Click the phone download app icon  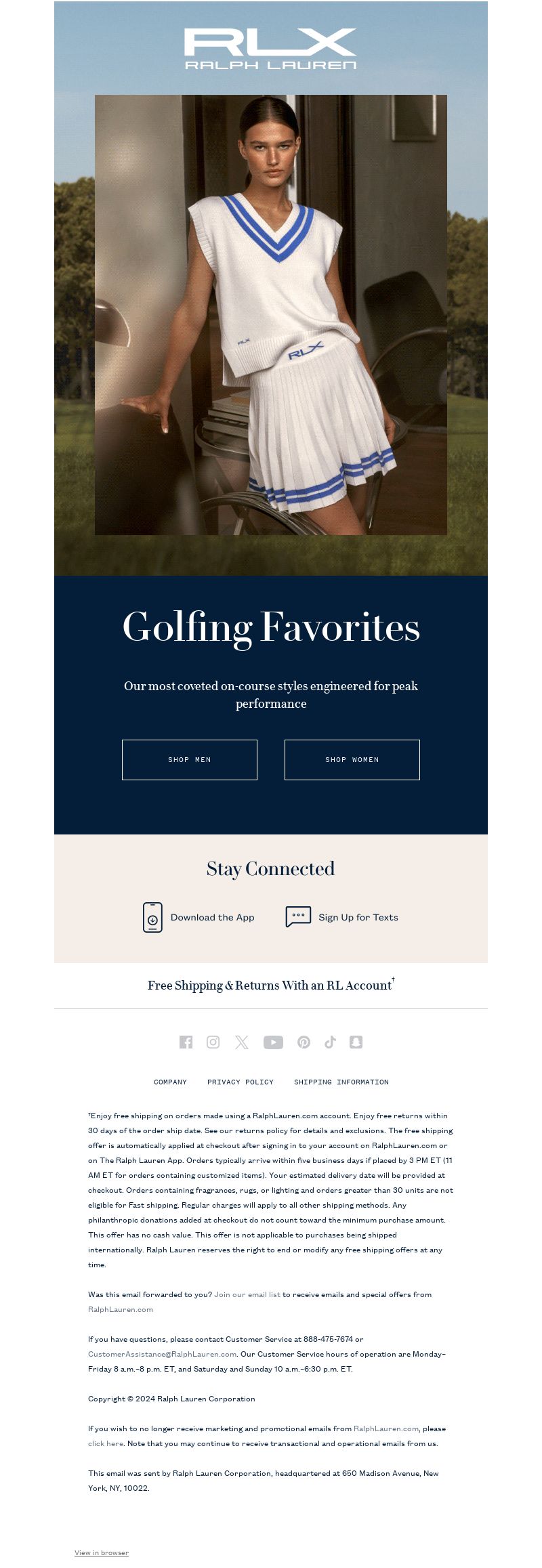click(152, 917)
